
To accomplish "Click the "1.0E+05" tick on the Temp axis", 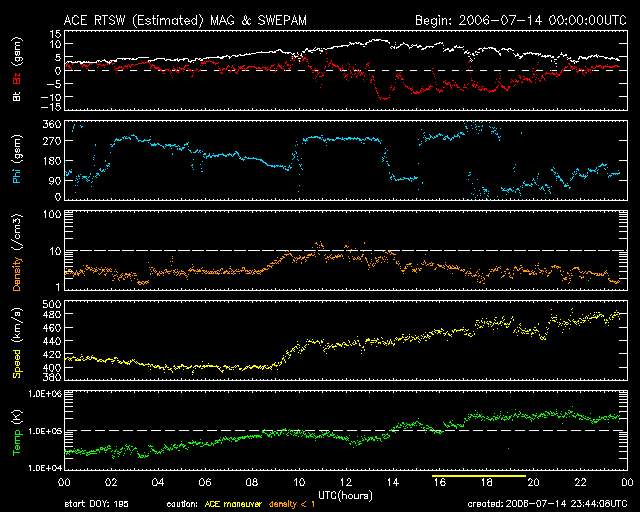I will [45, 431].
